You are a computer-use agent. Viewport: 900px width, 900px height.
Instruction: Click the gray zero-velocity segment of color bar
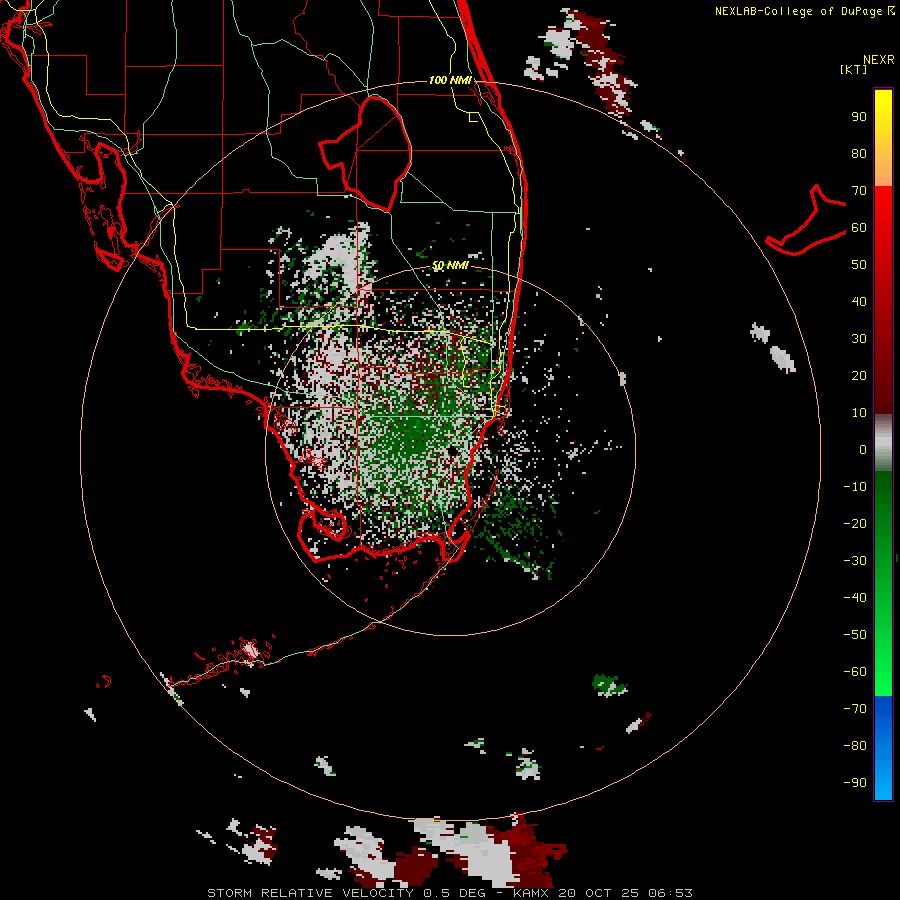(883, 443)
